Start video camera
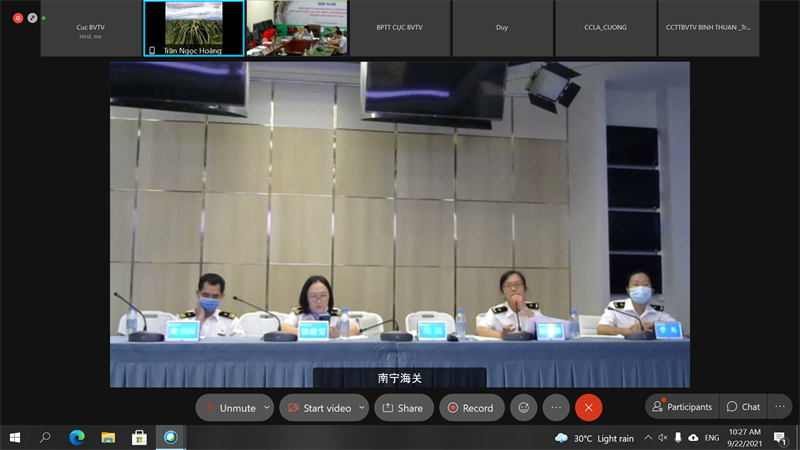The image size is (800, 450). pyautogui.click(x=319, y=408)
